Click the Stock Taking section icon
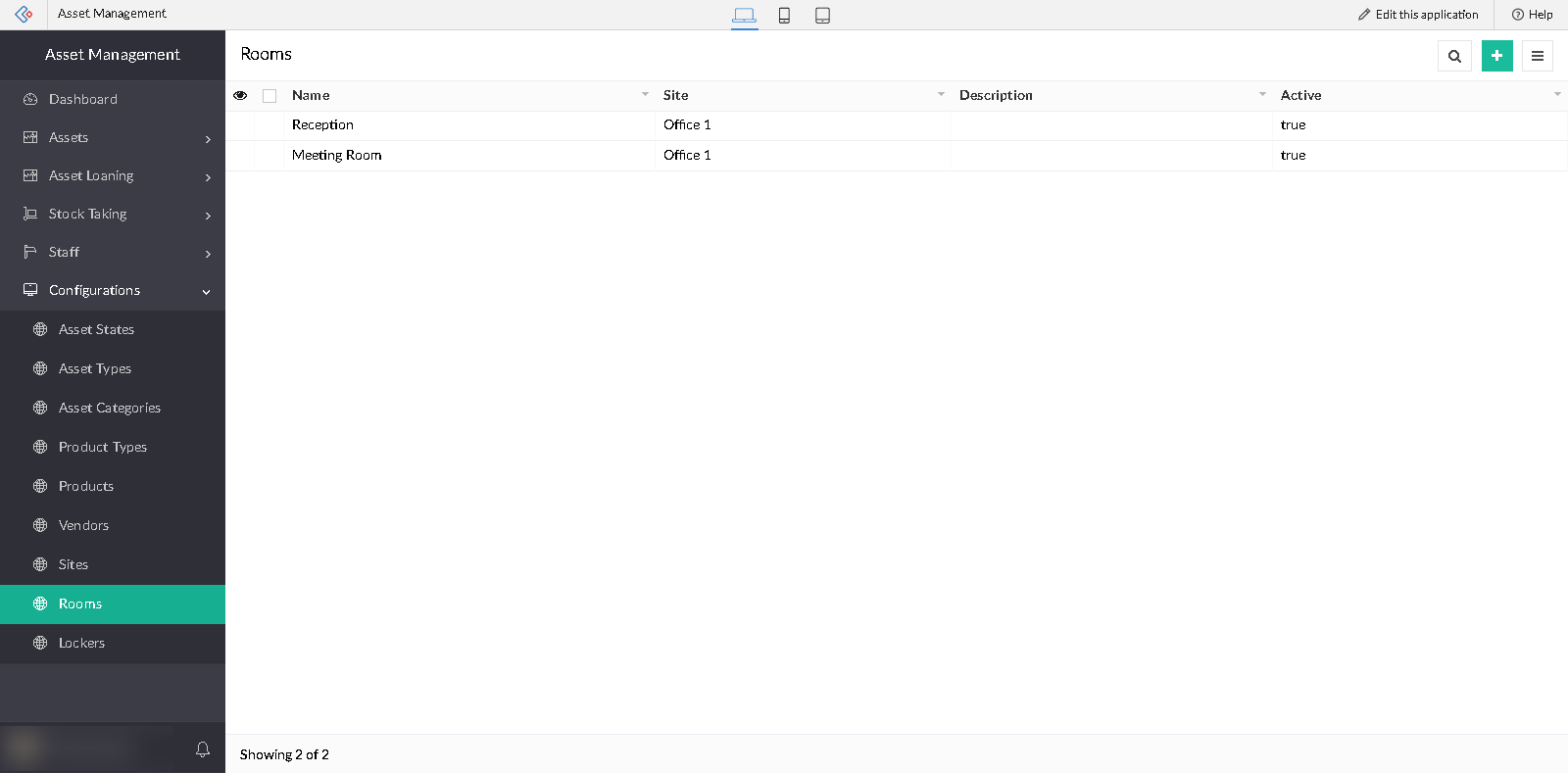The image size is (1568, 773). point(30,214)
